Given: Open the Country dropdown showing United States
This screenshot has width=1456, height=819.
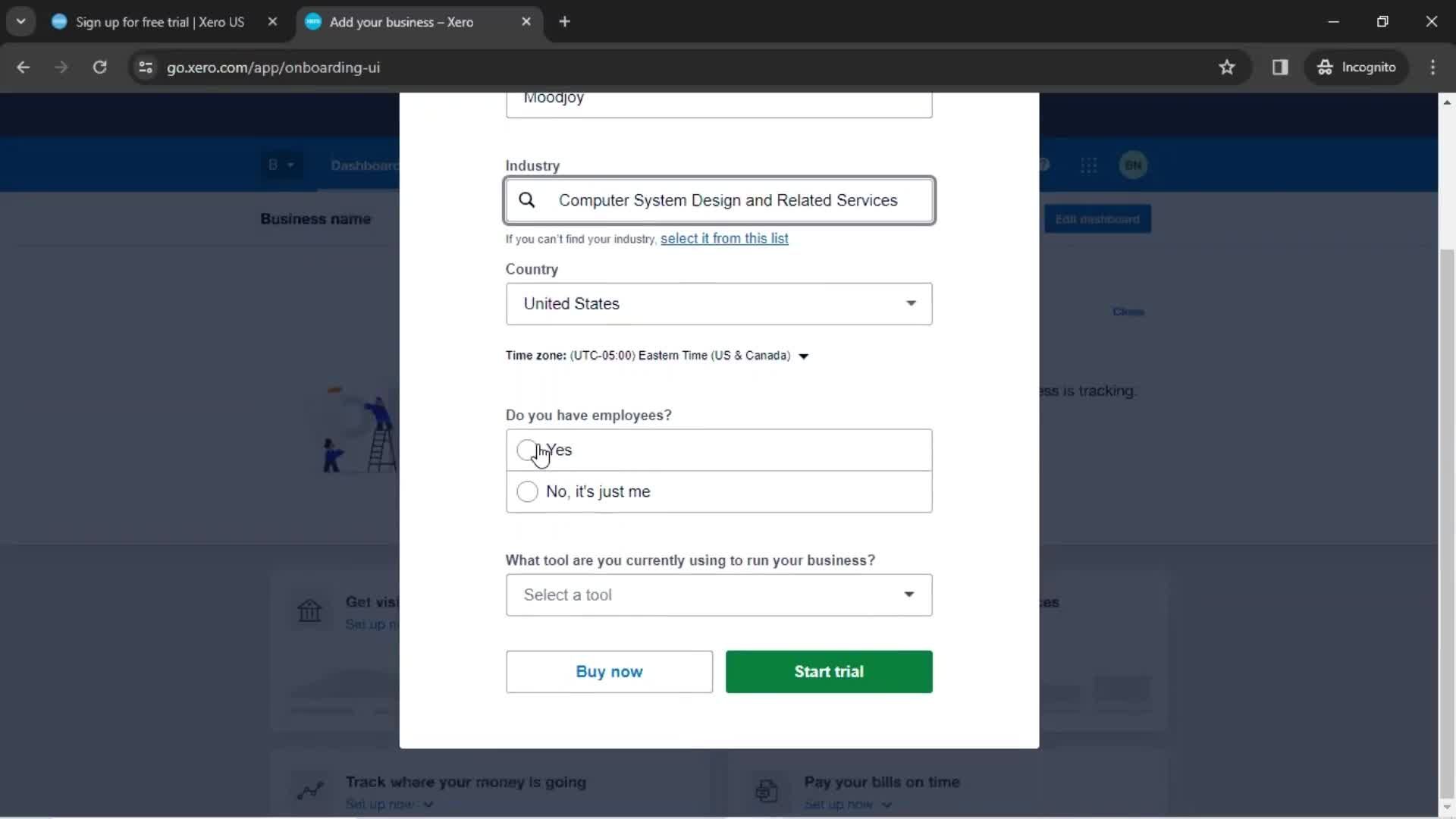Looking at the screenshot, I should (719, 304).
